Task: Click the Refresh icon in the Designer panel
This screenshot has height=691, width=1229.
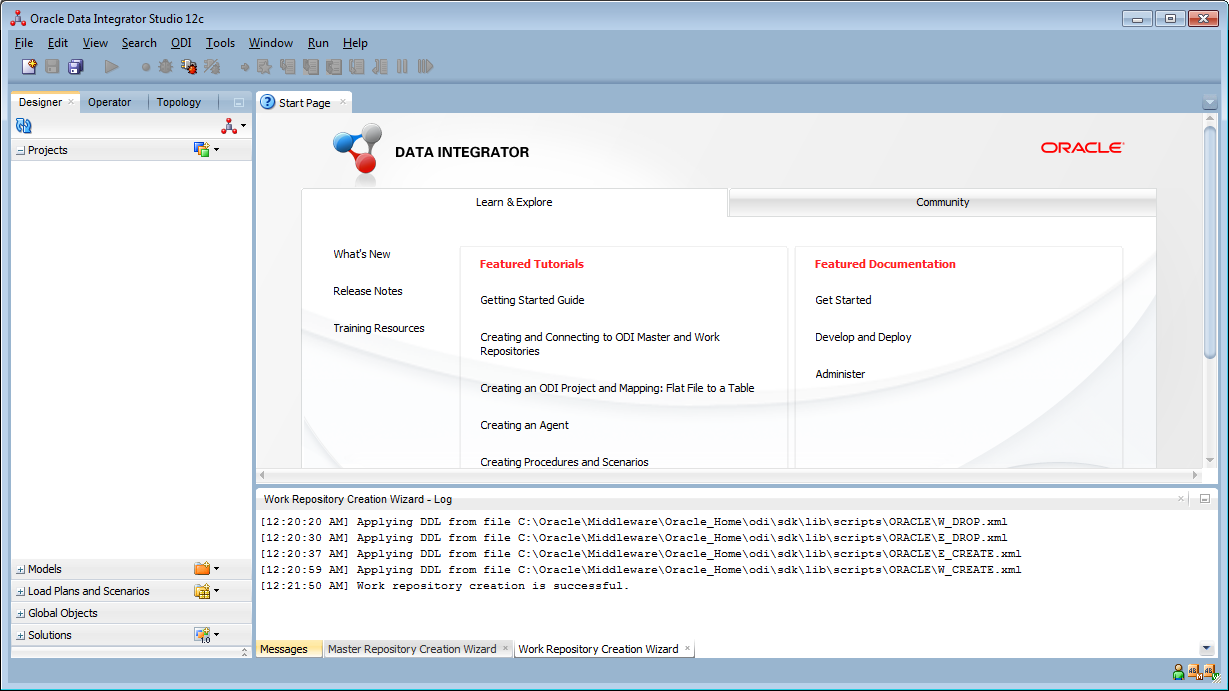Action: 22,125
